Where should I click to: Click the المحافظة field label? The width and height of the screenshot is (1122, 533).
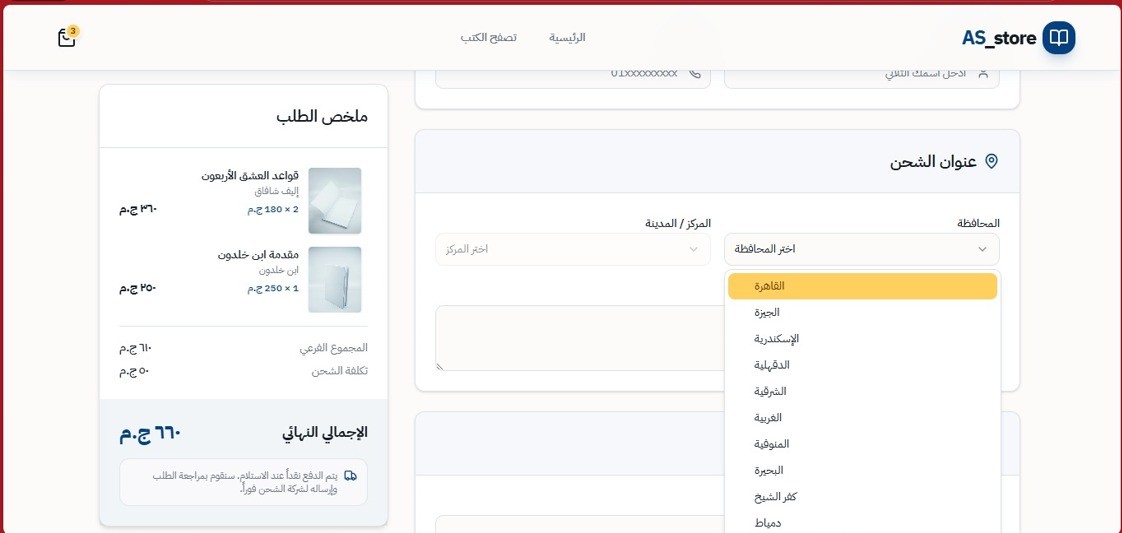(x=979, y=223)
